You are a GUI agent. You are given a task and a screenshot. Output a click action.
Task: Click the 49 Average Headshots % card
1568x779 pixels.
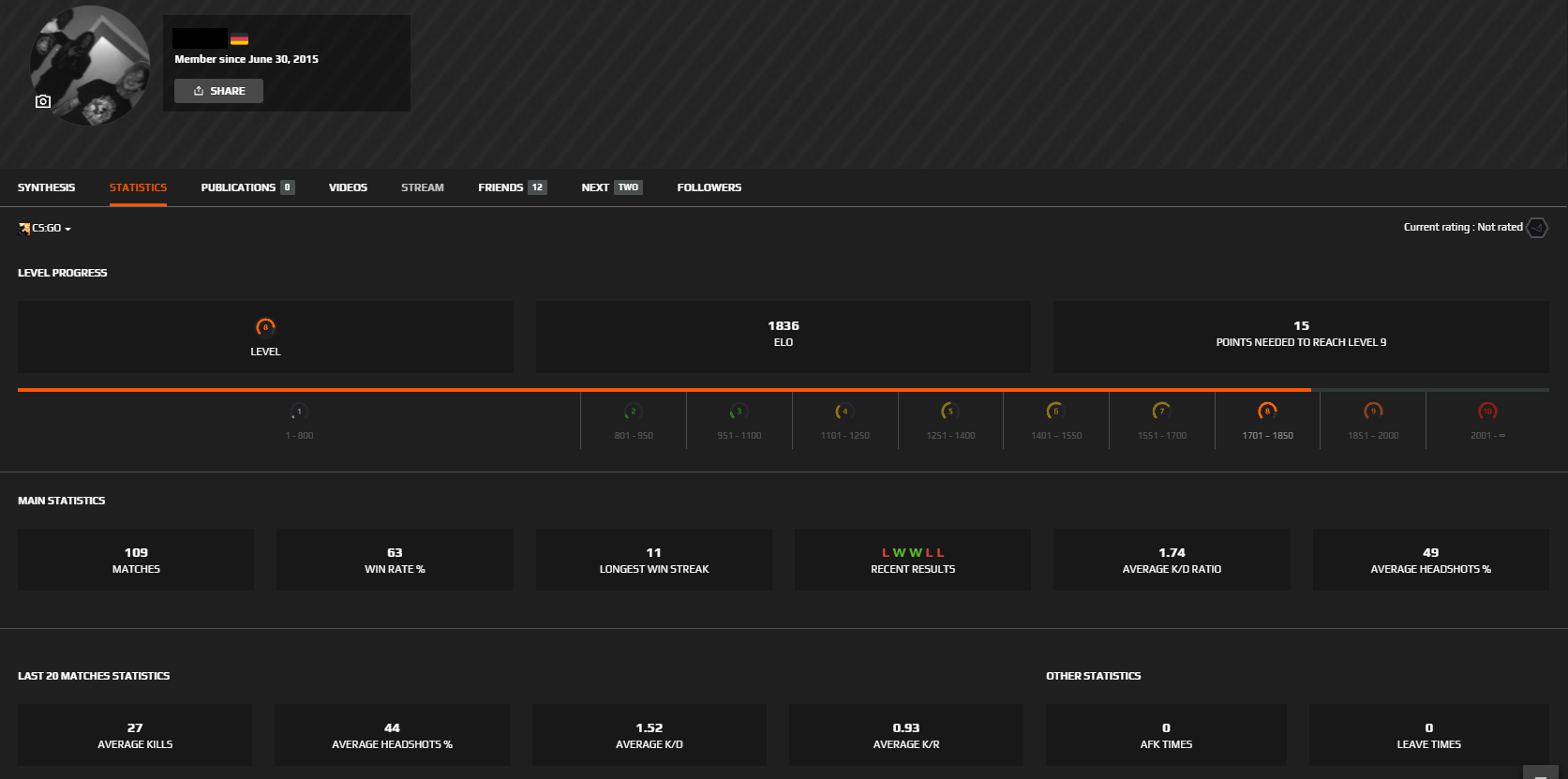point(1430,560)
